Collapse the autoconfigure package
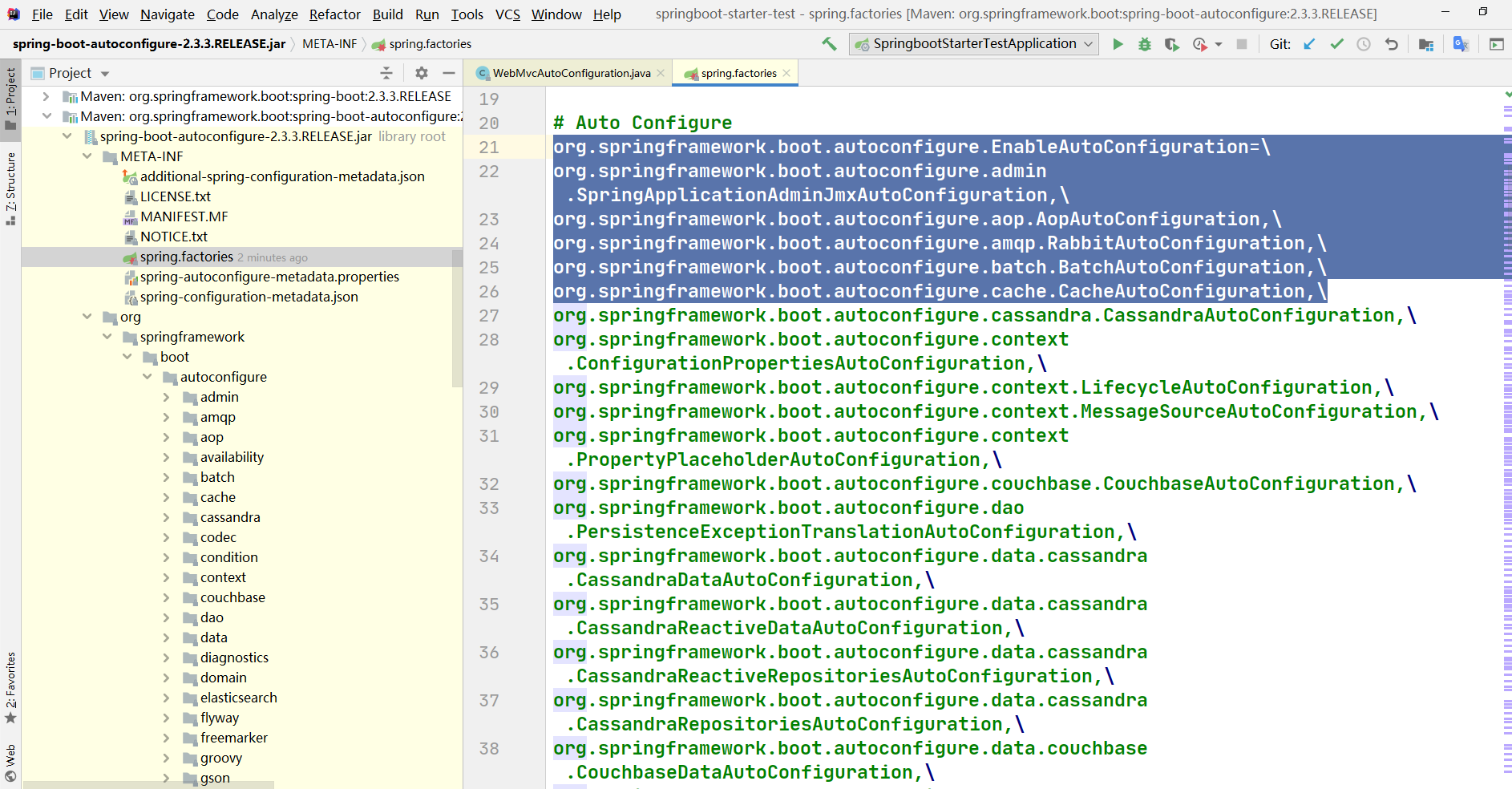The height and width of the screenshot is (789, 1512). coord(147,377)
